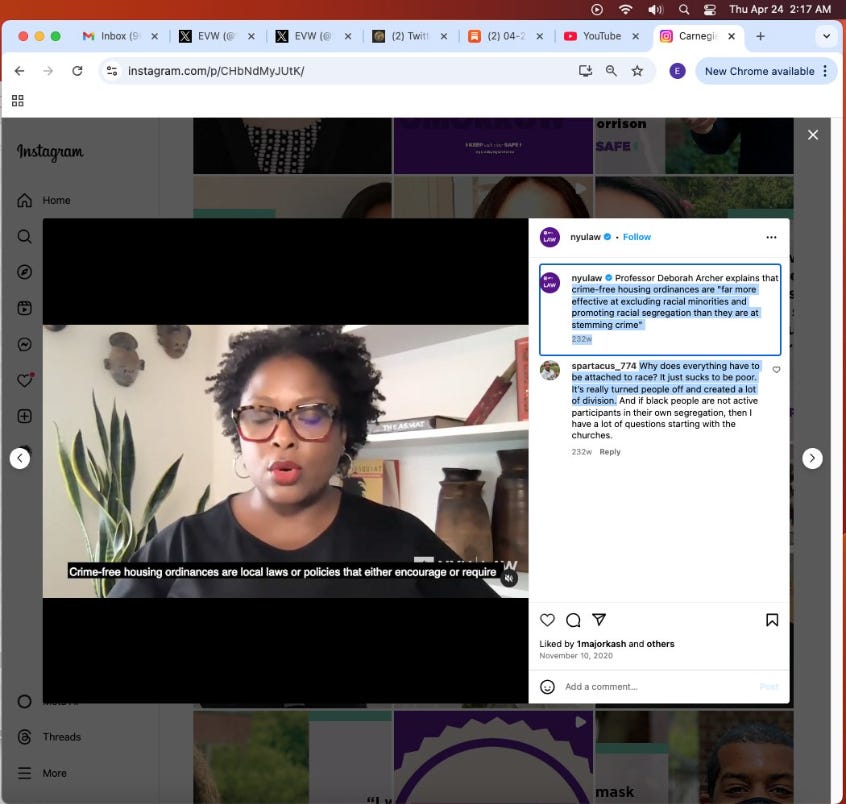846x804 pixels.
Task: Reload the page
Action: click(77, 71)
